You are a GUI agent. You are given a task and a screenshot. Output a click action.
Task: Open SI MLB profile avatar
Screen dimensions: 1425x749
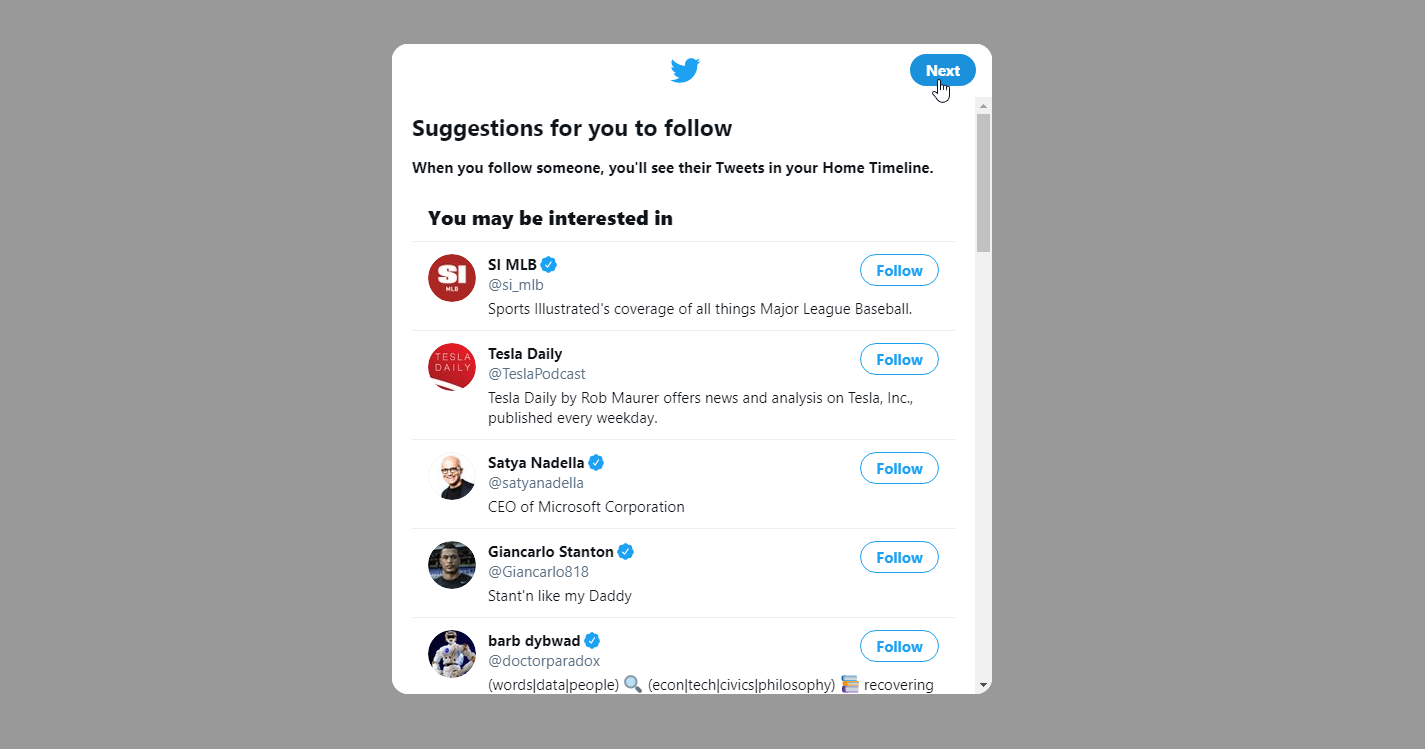pyautogui.click(x=452, y=278)
